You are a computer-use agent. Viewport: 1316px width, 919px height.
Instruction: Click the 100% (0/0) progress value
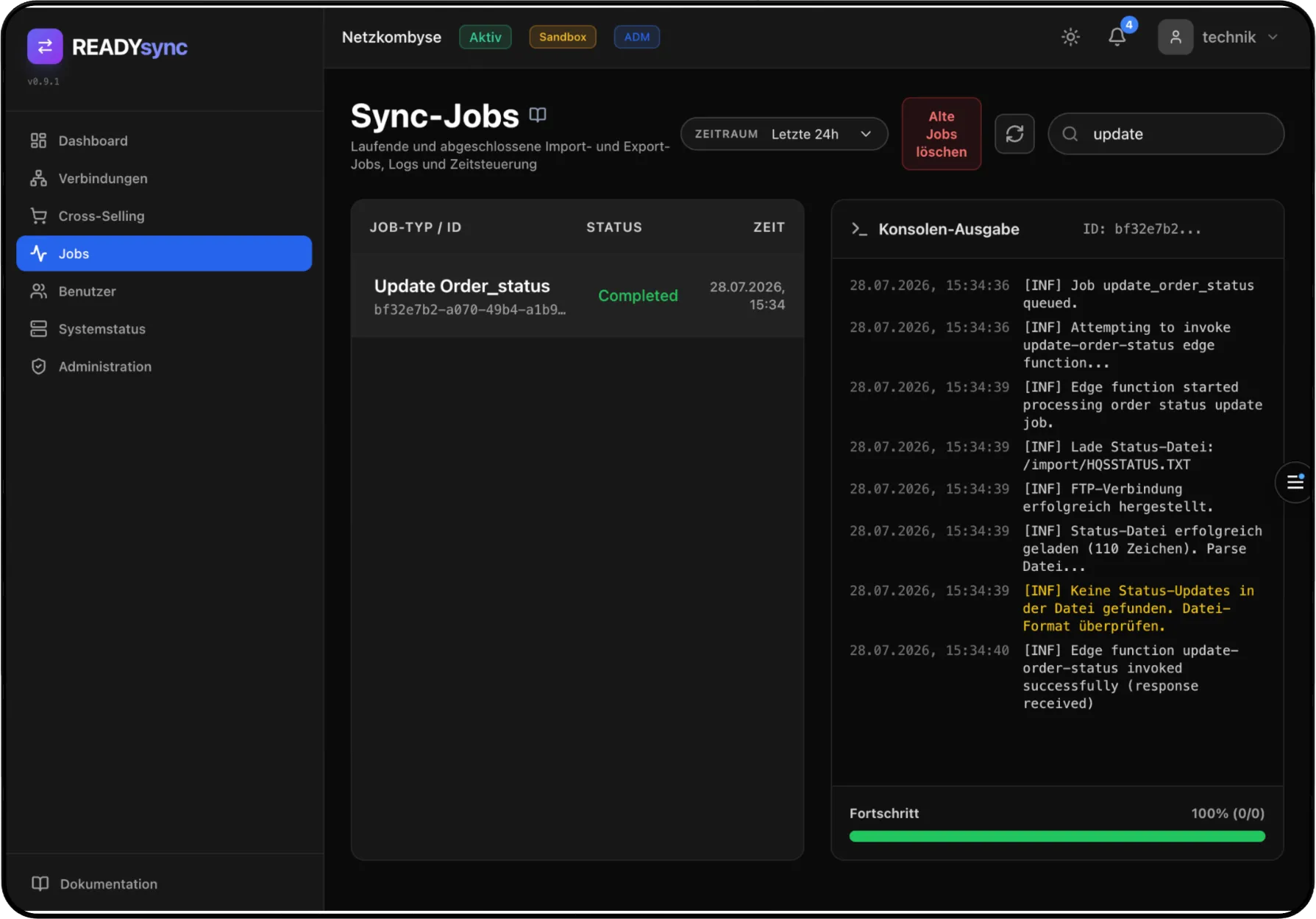point(1228,813)
